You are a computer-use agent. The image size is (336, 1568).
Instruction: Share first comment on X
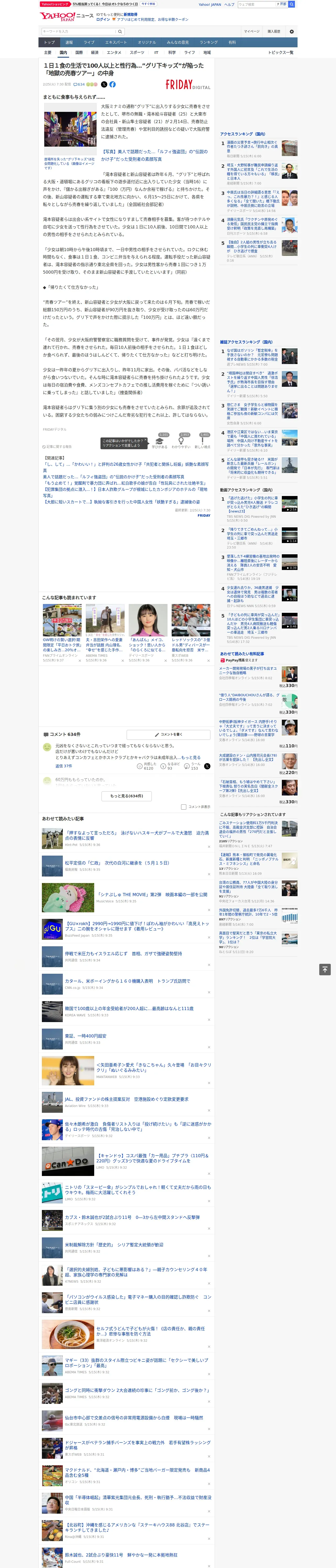[207, 766]
